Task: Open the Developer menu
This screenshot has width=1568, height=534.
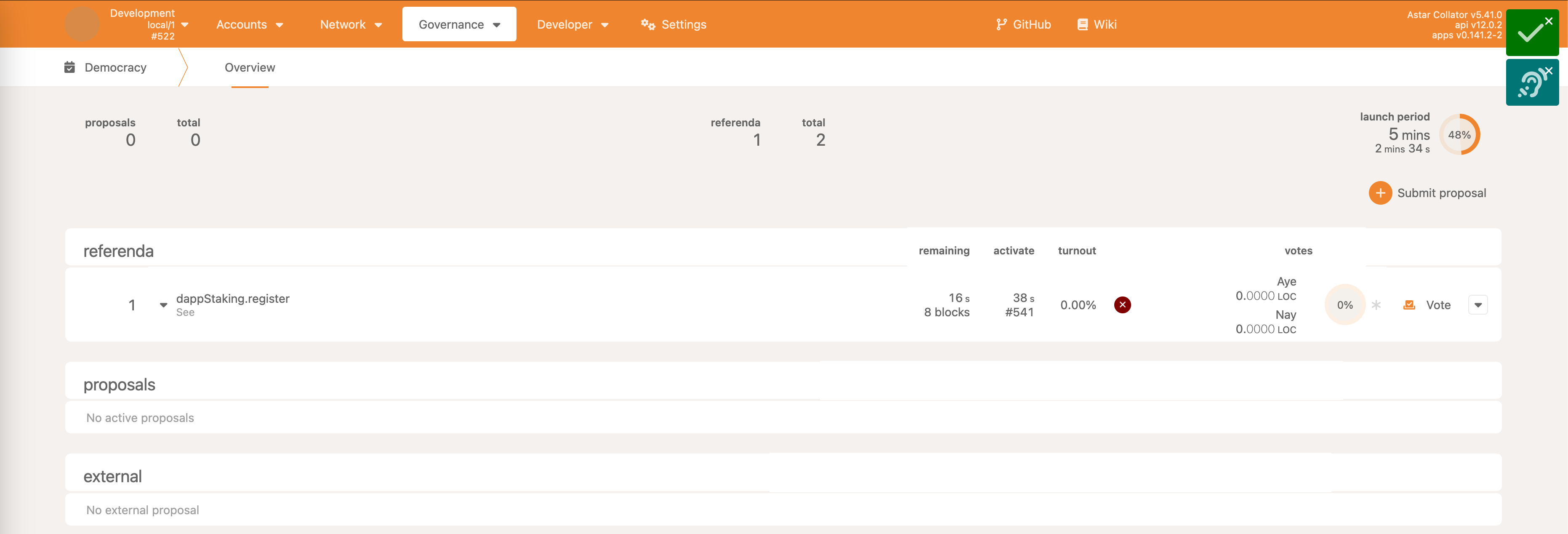Action: pos(572,24)
